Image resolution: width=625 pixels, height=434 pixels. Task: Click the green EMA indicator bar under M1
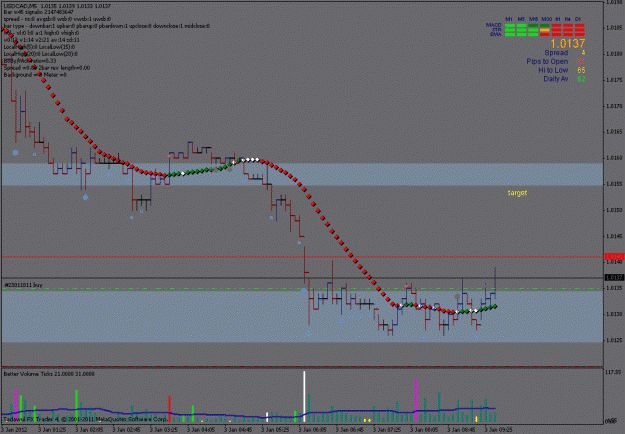click(x=510, y=35)
